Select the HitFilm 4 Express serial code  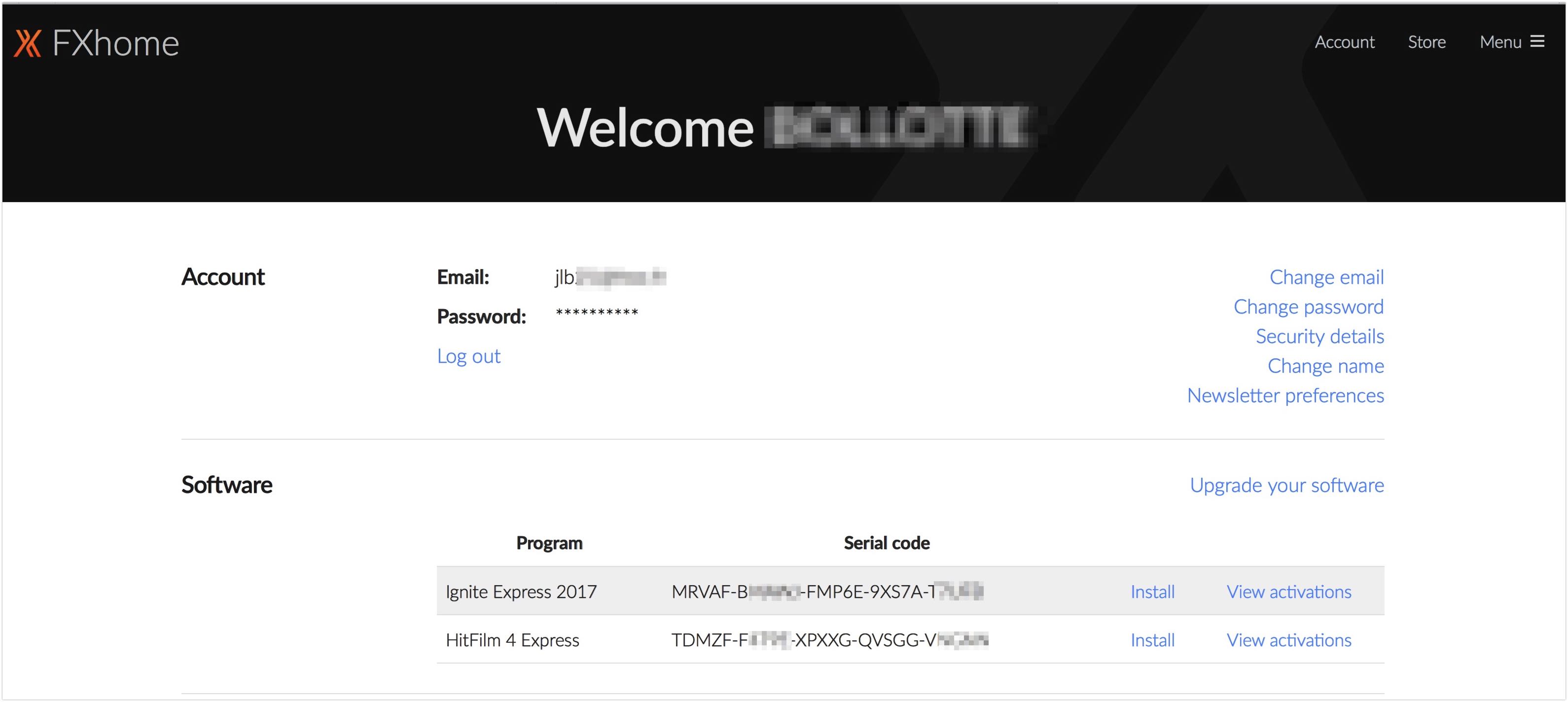(829, 639)
